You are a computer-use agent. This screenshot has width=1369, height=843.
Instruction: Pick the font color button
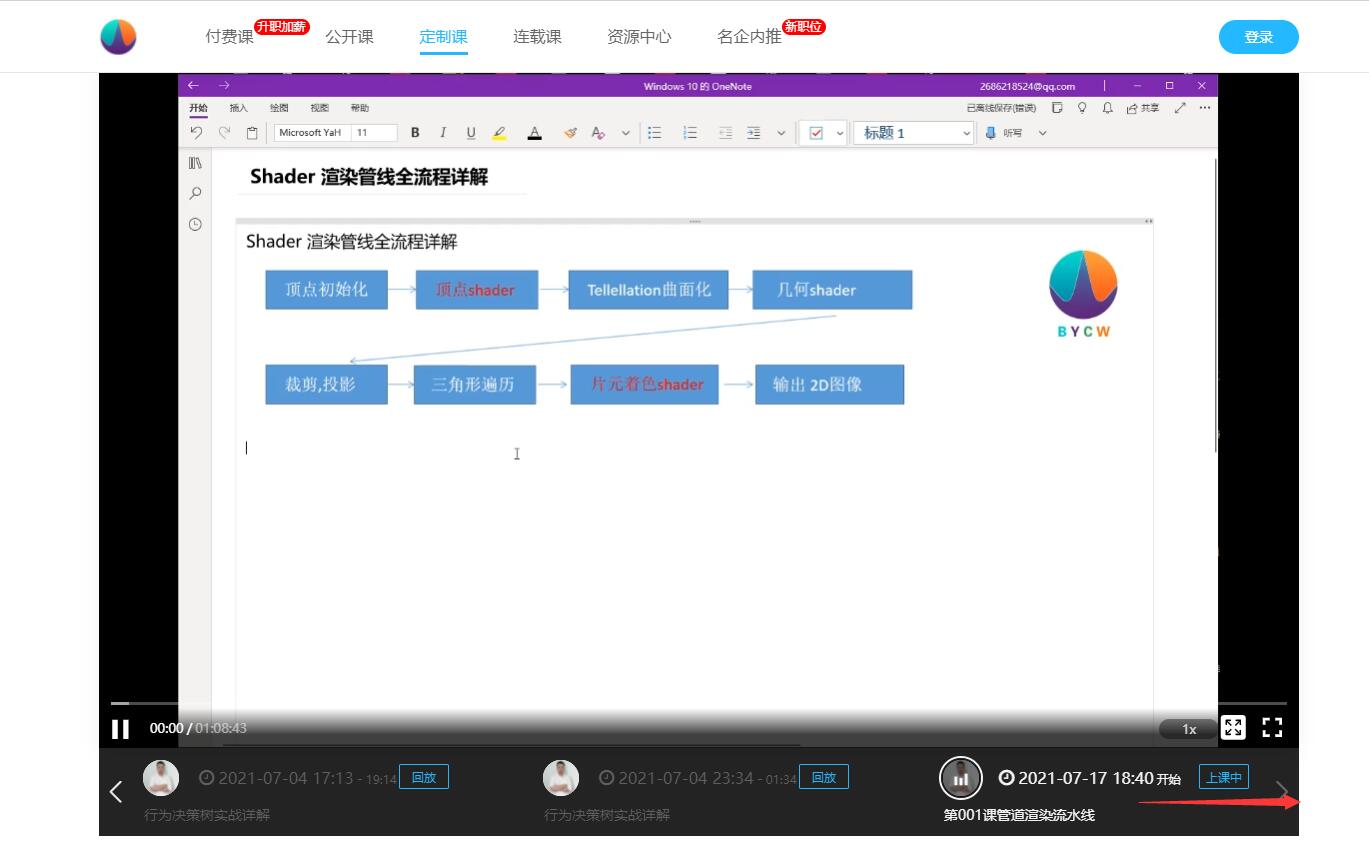pyautogui.click(x=535, y=133)
